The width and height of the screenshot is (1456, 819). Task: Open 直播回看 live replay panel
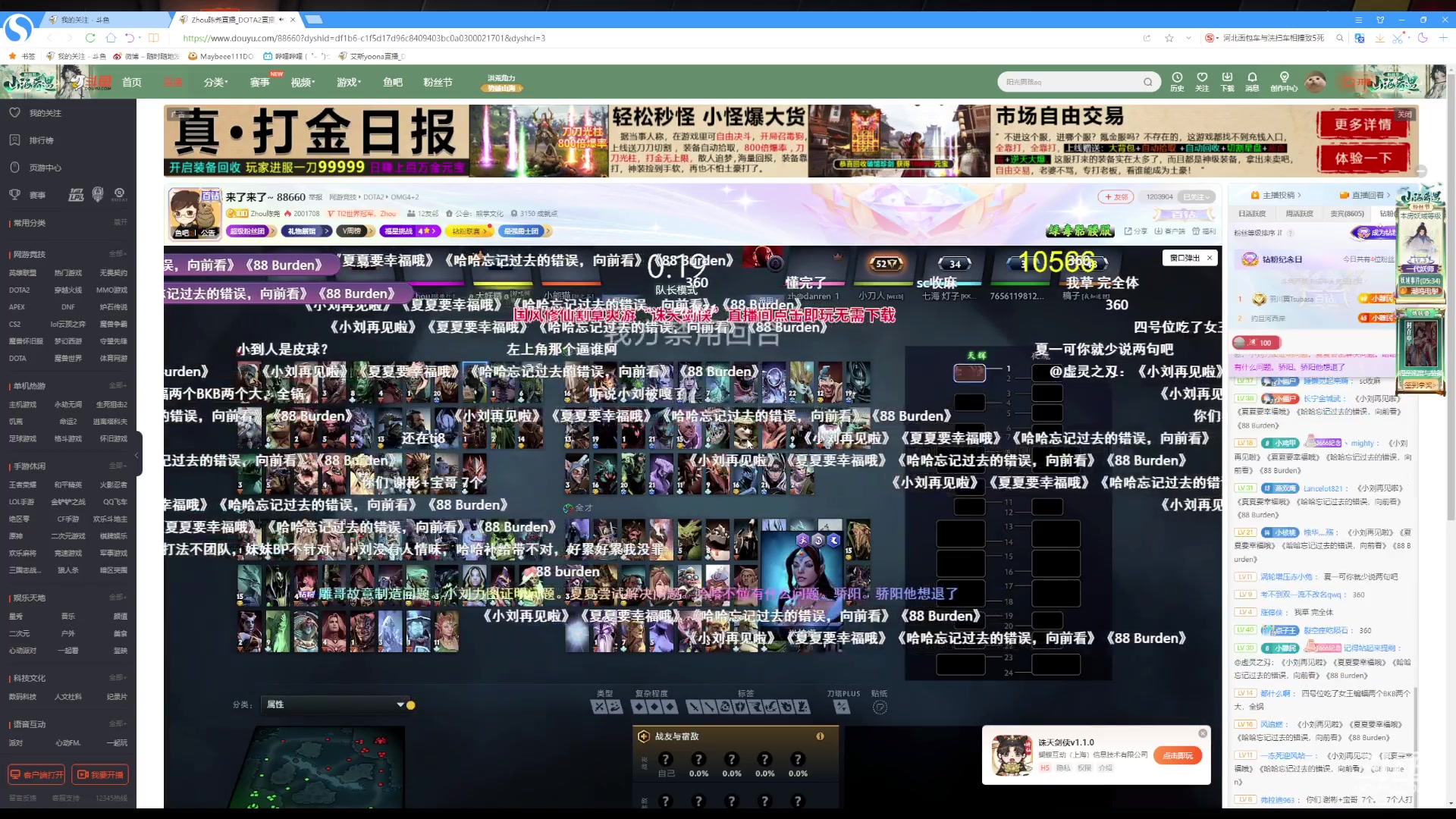pos(1365,196)
